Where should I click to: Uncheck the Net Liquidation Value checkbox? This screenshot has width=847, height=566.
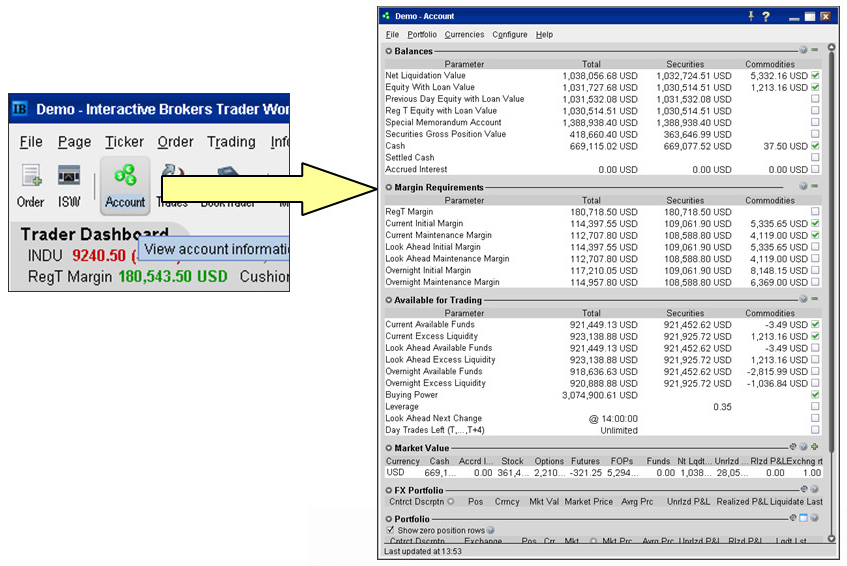coord(815,76)
